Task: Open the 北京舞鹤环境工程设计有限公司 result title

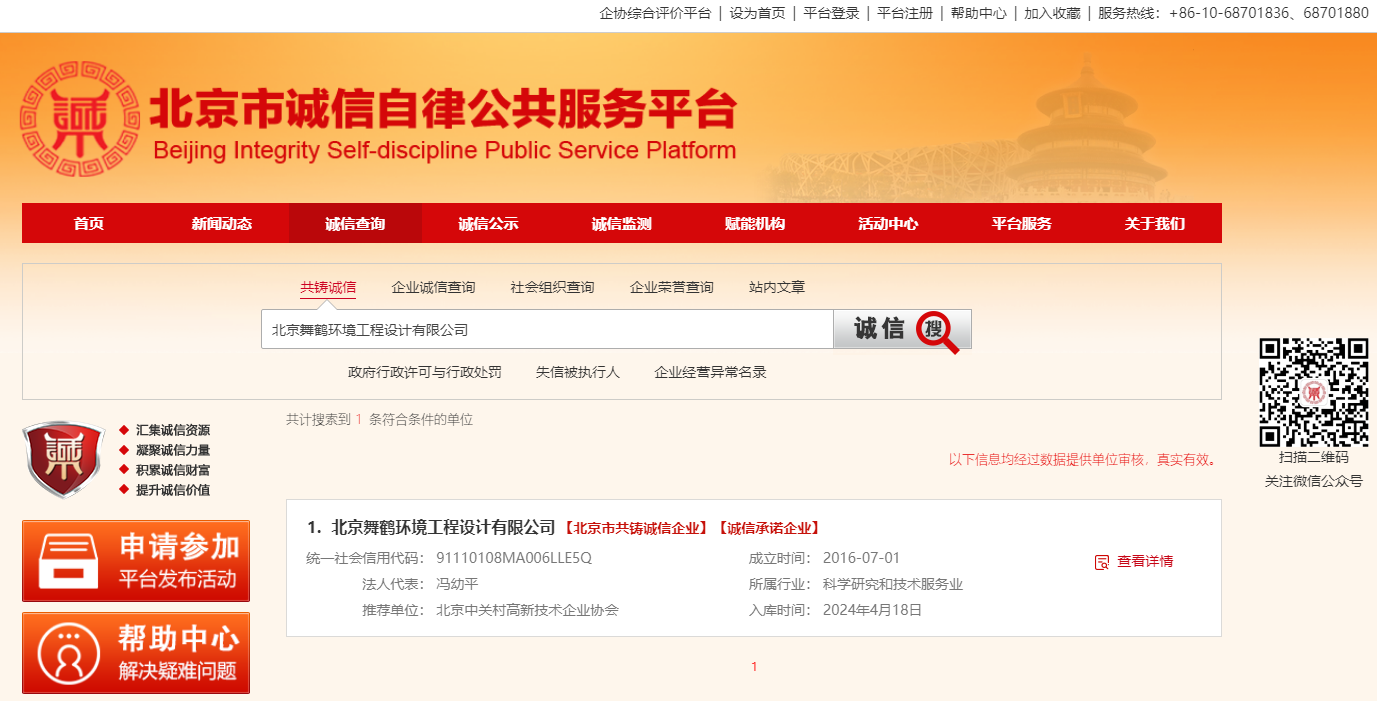Action: click(x=443, y=527)
